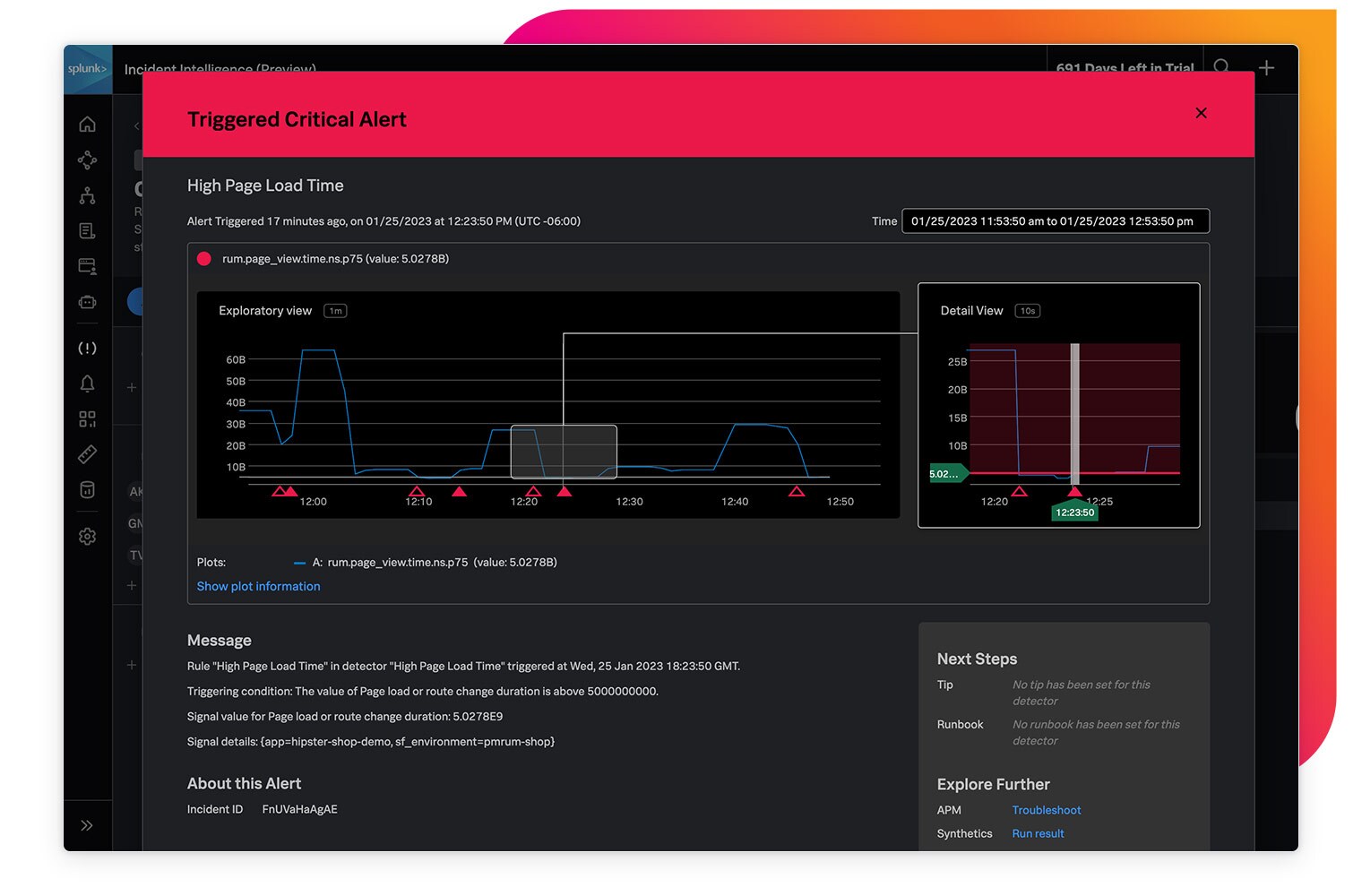Click the Triggering condition message line
Viewport: 1362px width, 896px height.
pyautogui.click(x=423, y=692)
